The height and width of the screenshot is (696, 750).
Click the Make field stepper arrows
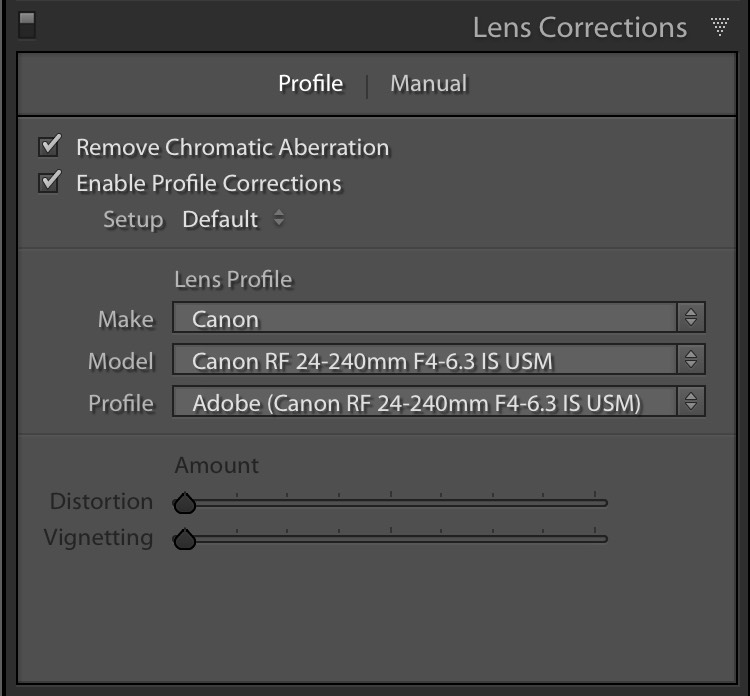click(x=691, y=317)
